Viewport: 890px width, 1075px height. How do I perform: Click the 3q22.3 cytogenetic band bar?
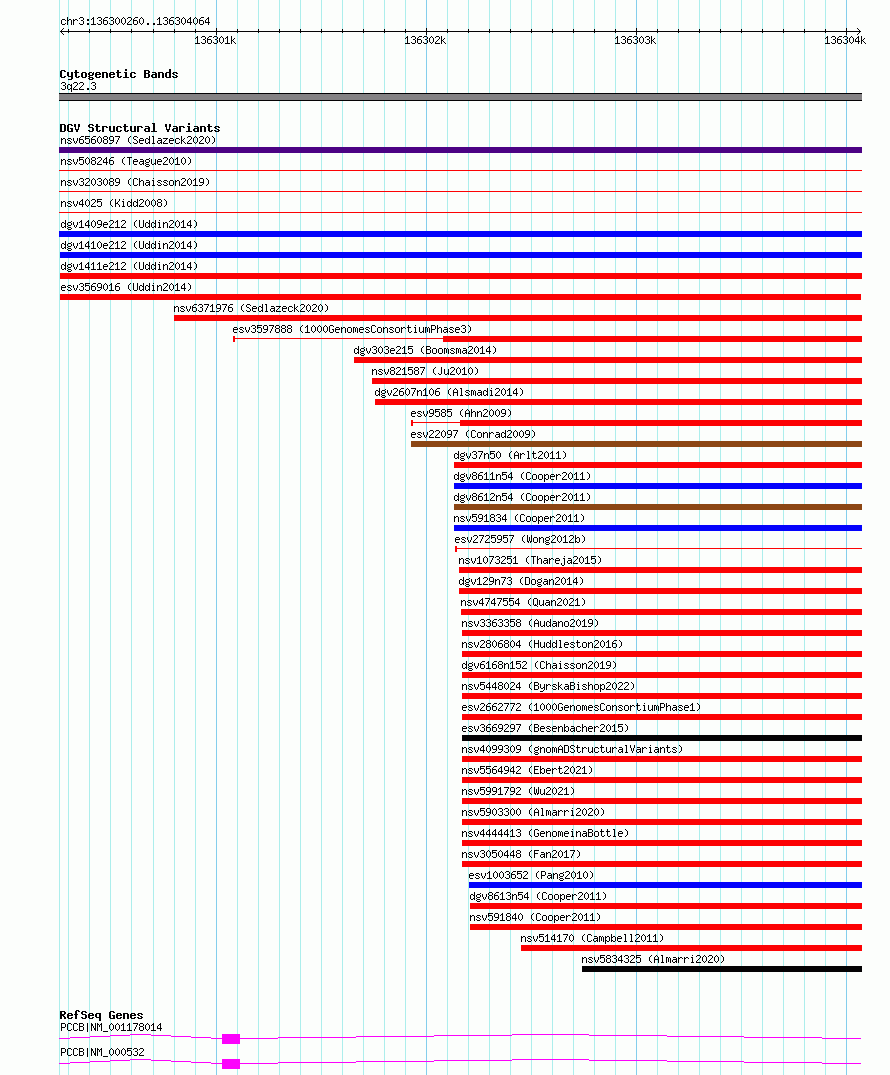[x=460, y=97]
